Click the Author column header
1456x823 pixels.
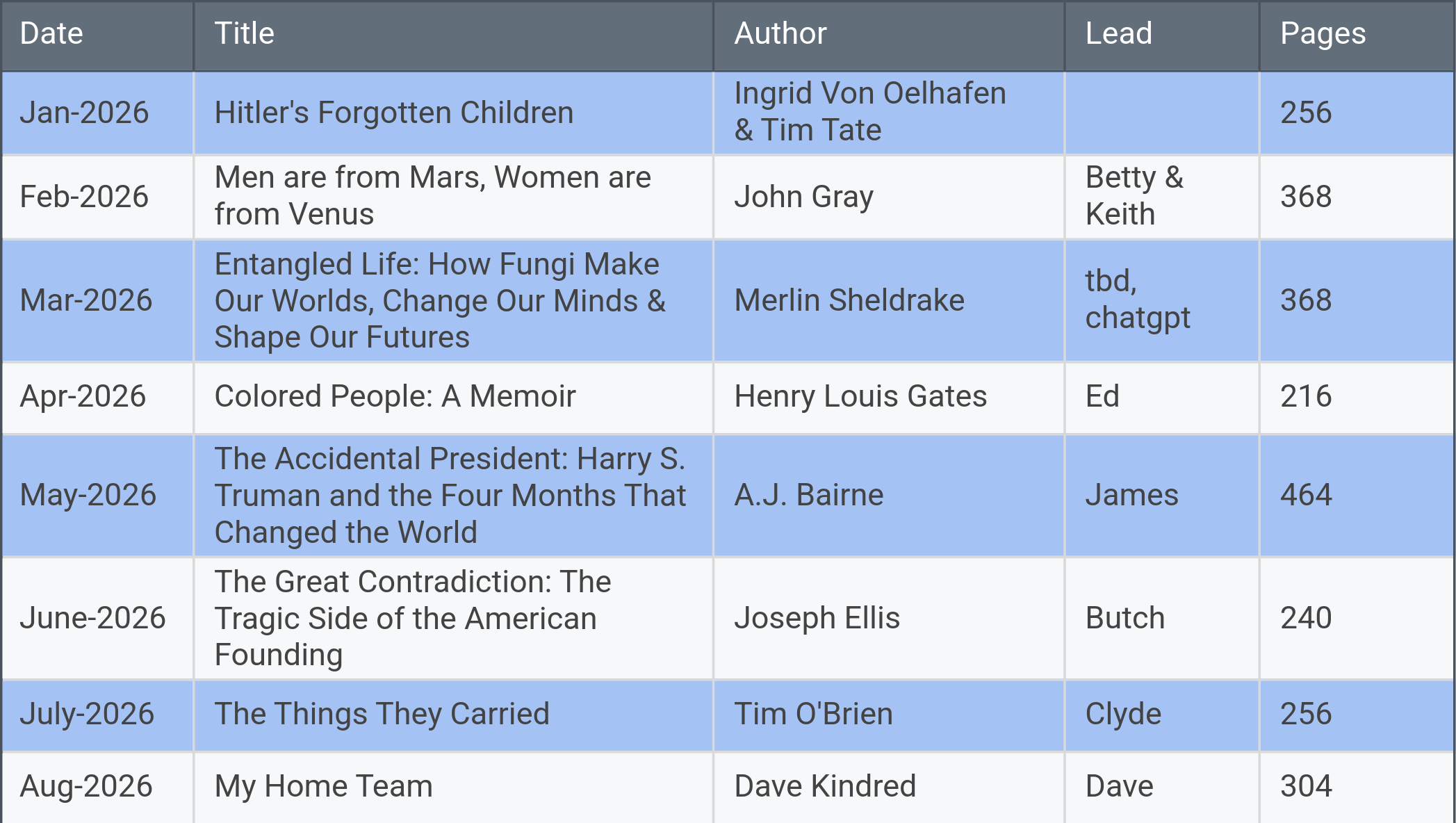point(780,33)
